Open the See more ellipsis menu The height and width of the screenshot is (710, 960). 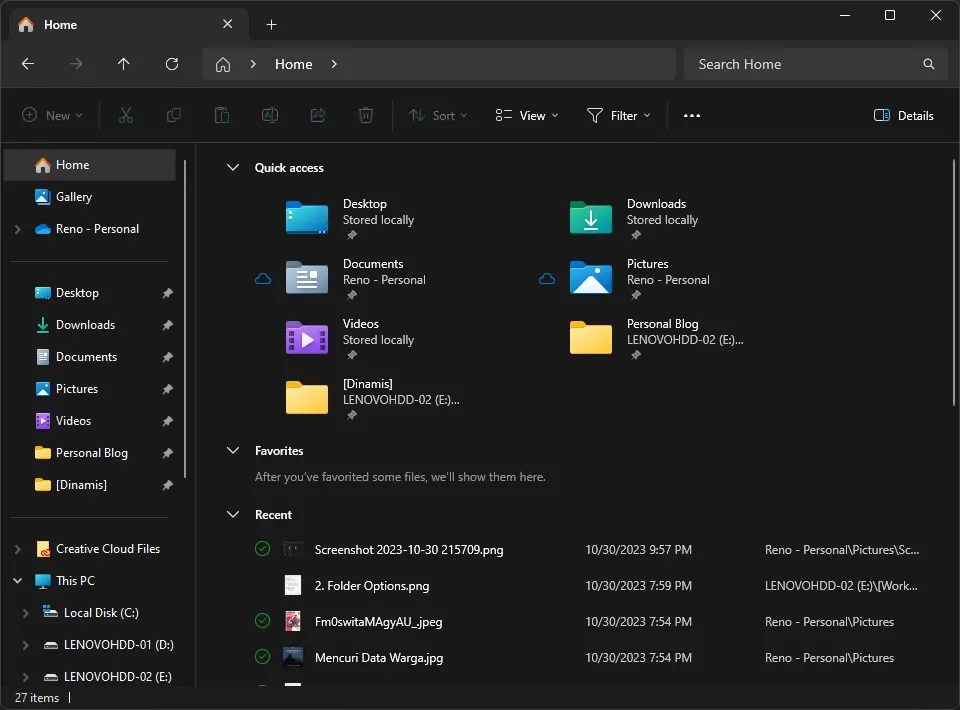(x=691, y=115)
